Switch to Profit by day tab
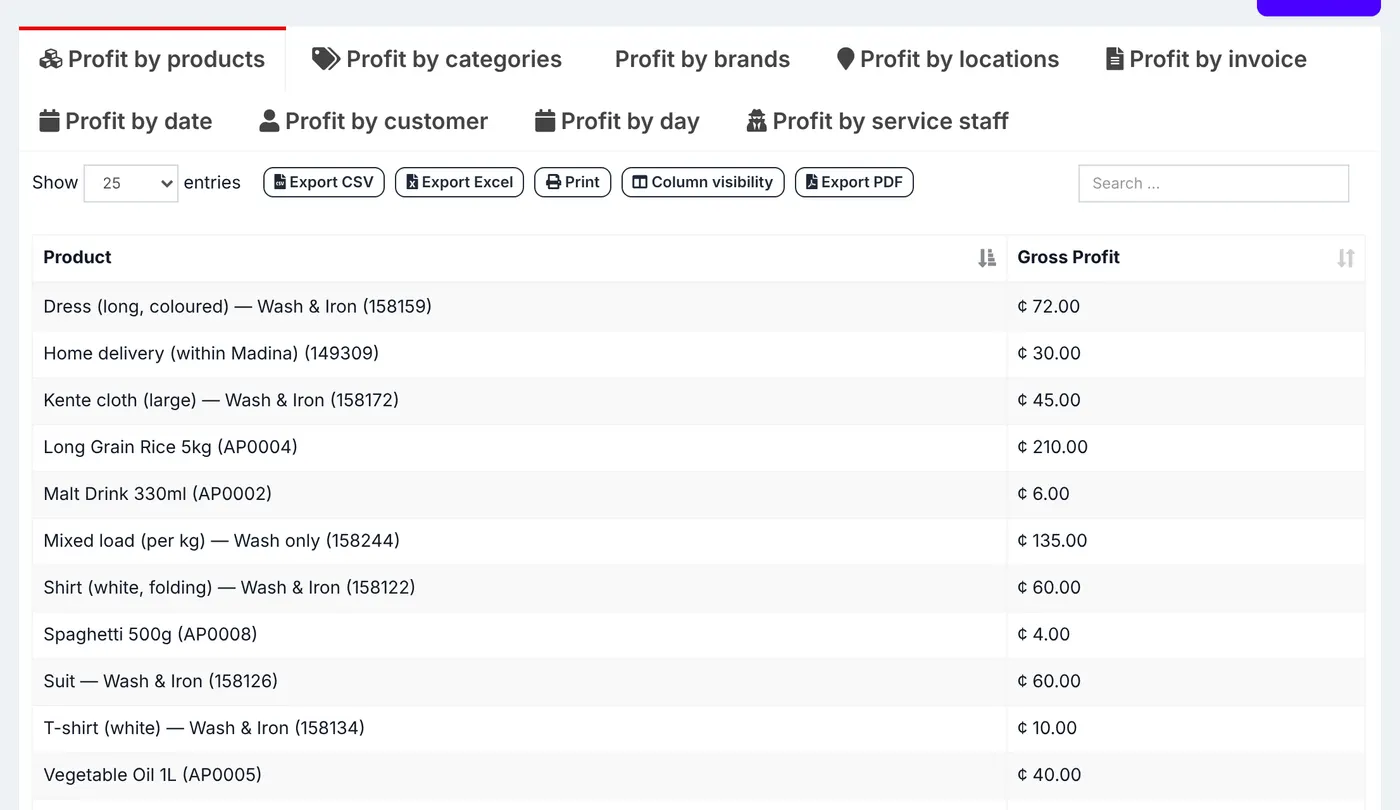The width and height of the screenshot is (1400, 810). 617,121
